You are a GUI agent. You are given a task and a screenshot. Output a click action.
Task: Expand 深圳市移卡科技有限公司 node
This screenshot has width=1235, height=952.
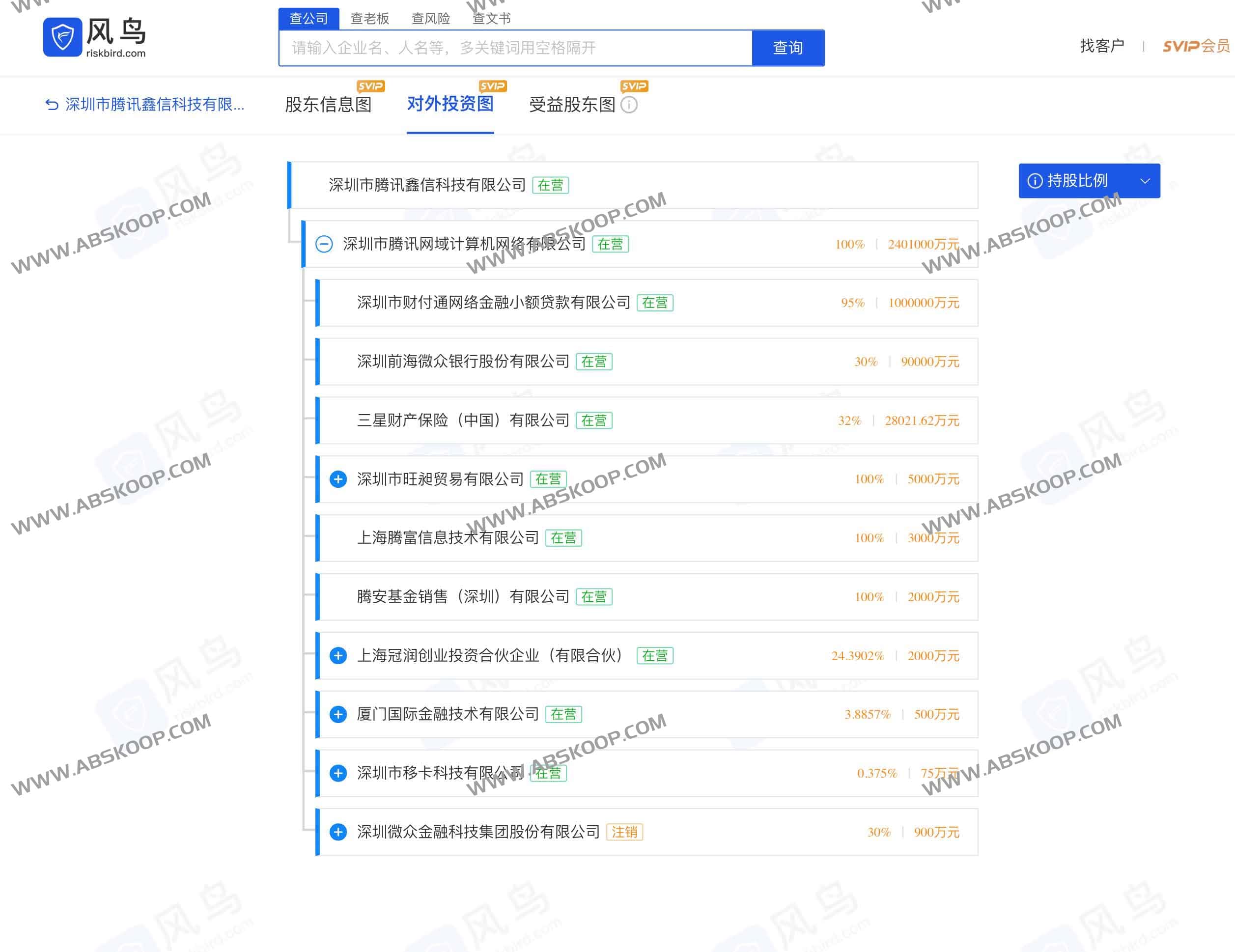click(x=339, y=773)
